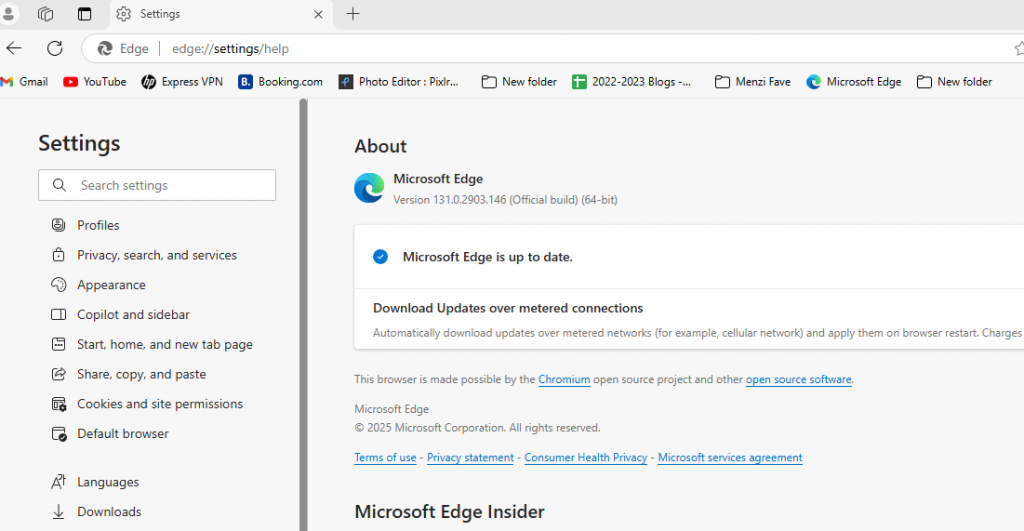This screenshot has width=1024, height=531.
Task: Open Start, home, and new tab page
Action: click(x=165, y=344)
